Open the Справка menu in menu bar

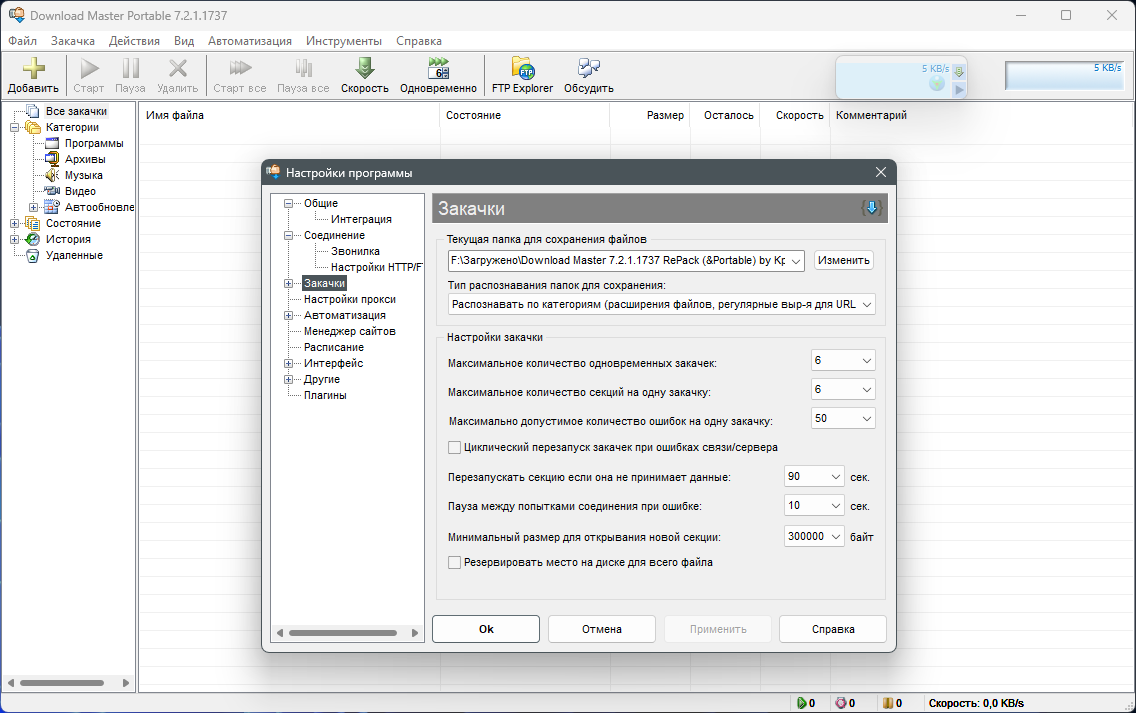click(x=419, y=41)
